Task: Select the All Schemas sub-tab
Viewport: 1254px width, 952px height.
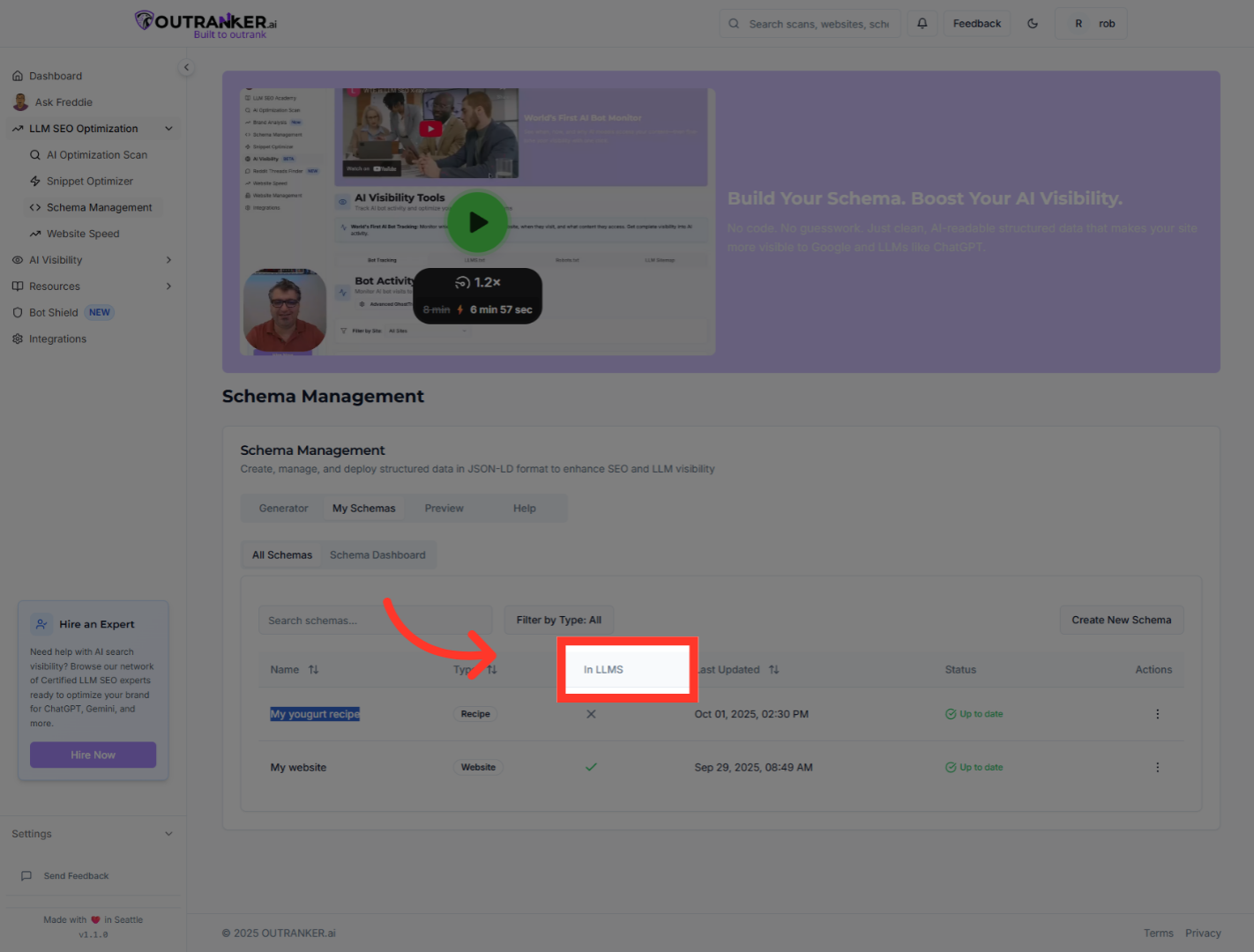Action: 282,555
